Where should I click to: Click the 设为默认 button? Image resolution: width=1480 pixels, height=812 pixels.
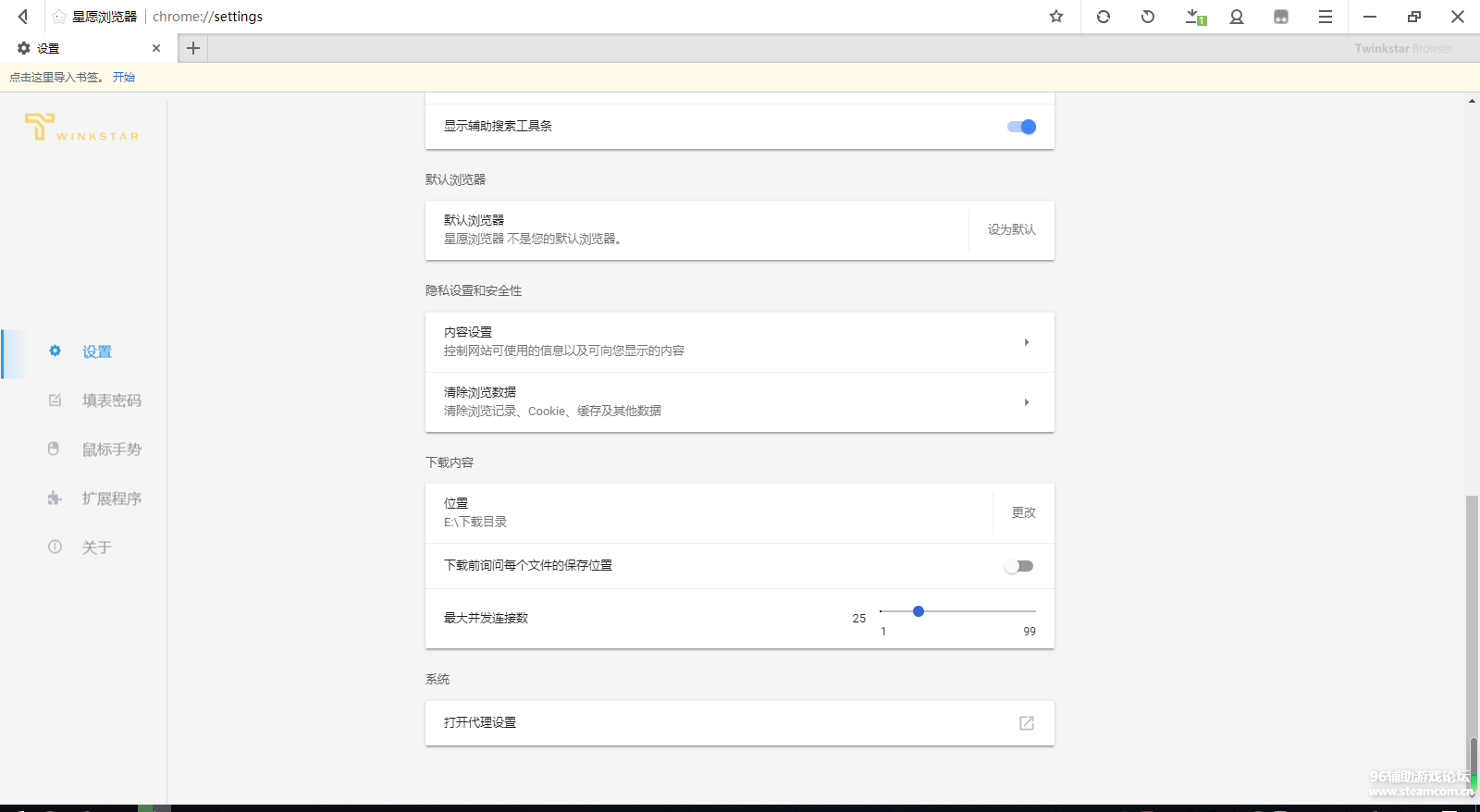[1011, 229]
